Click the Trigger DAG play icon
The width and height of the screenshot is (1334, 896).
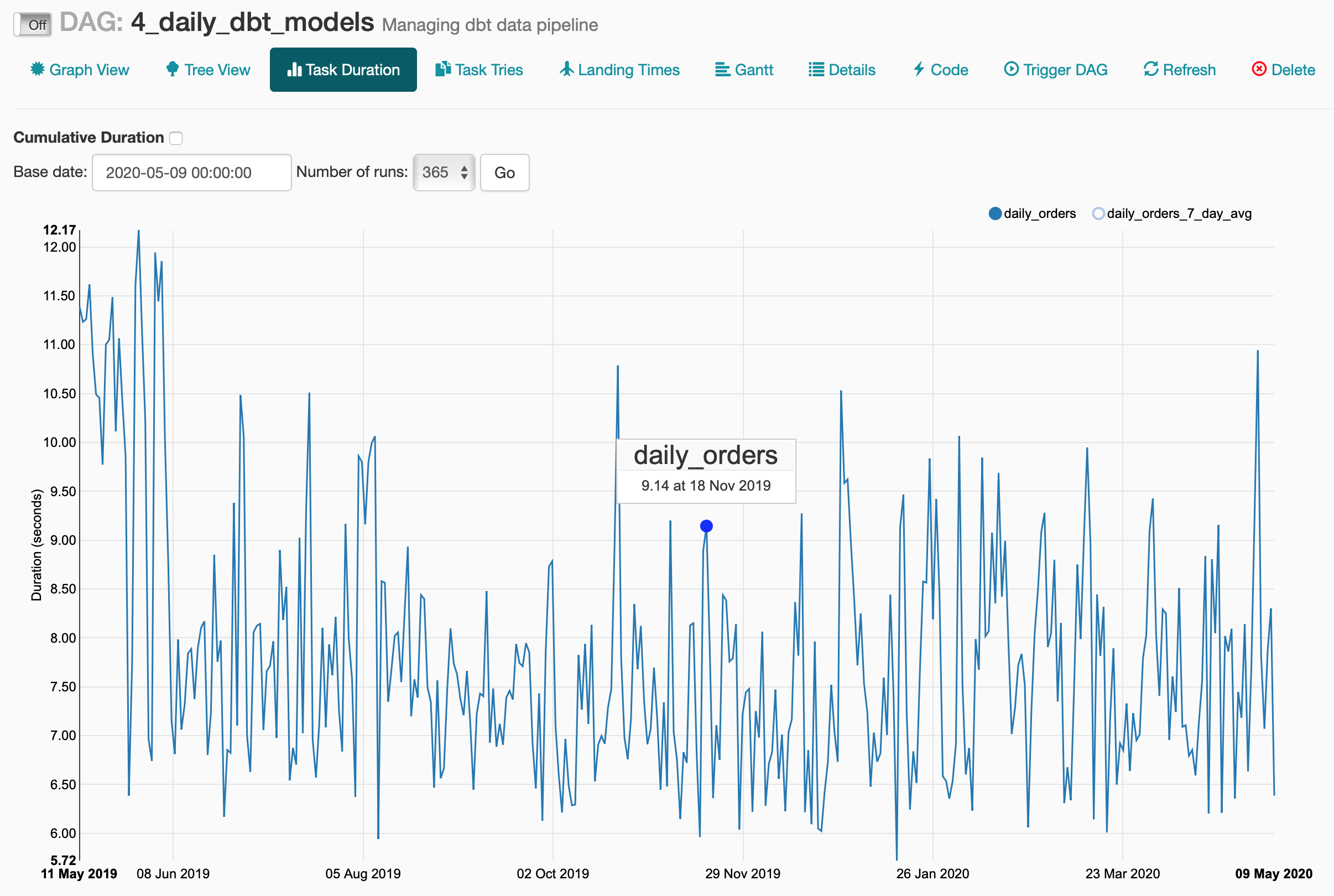pyautogui.click(x=1010, y=69)
